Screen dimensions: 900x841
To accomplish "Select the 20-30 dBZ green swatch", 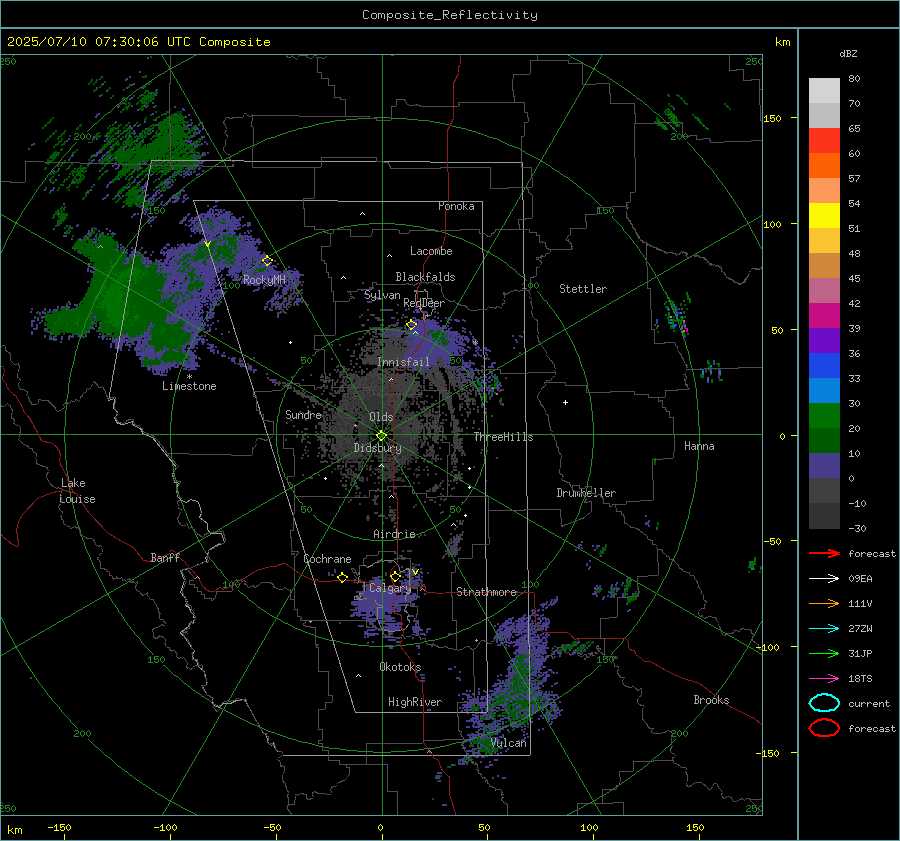I will point(824,415).
